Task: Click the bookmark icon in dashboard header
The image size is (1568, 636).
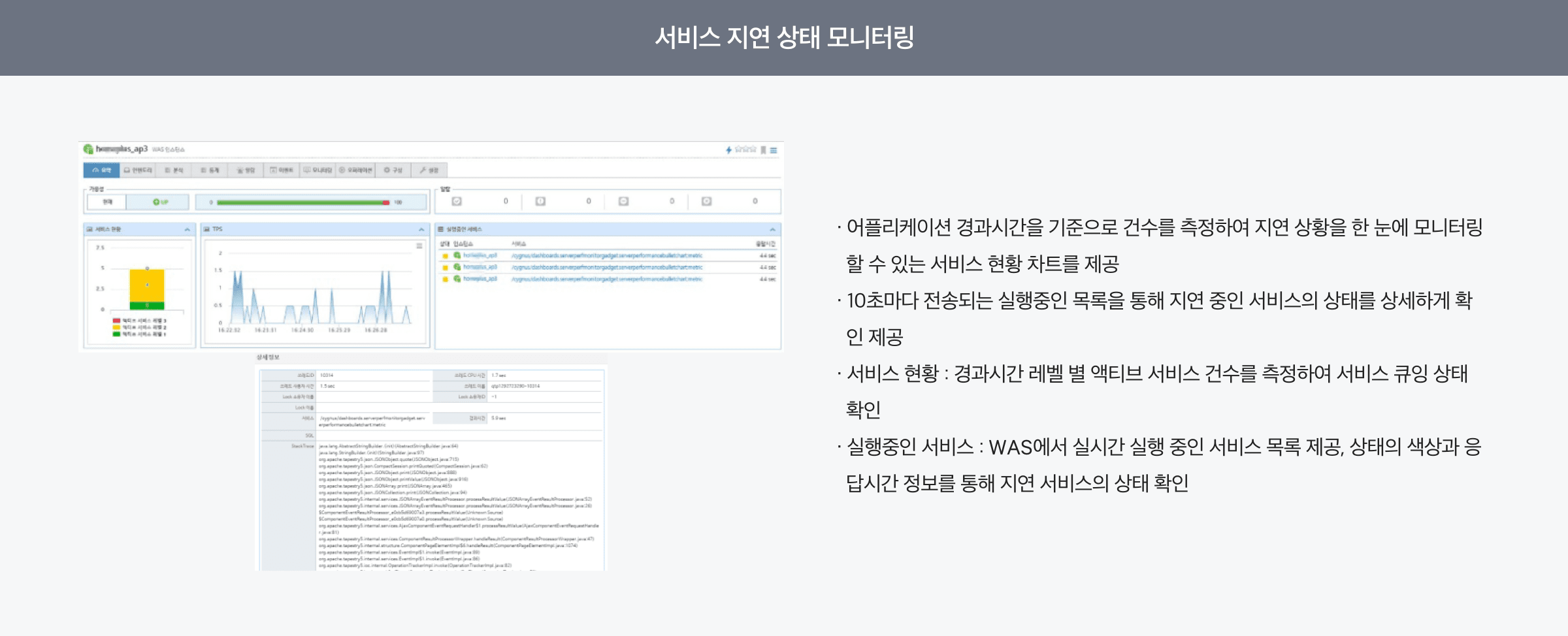Action: pyautogui.click(x=763, y=150)
